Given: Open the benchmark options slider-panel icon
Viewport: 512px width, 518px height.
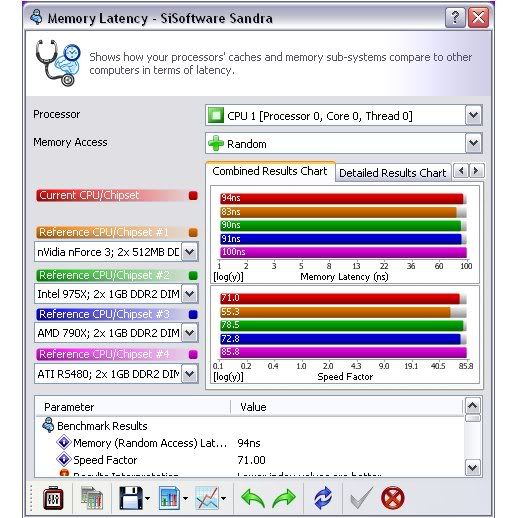Looking at the screenshot, I should (x=53, y=498).
